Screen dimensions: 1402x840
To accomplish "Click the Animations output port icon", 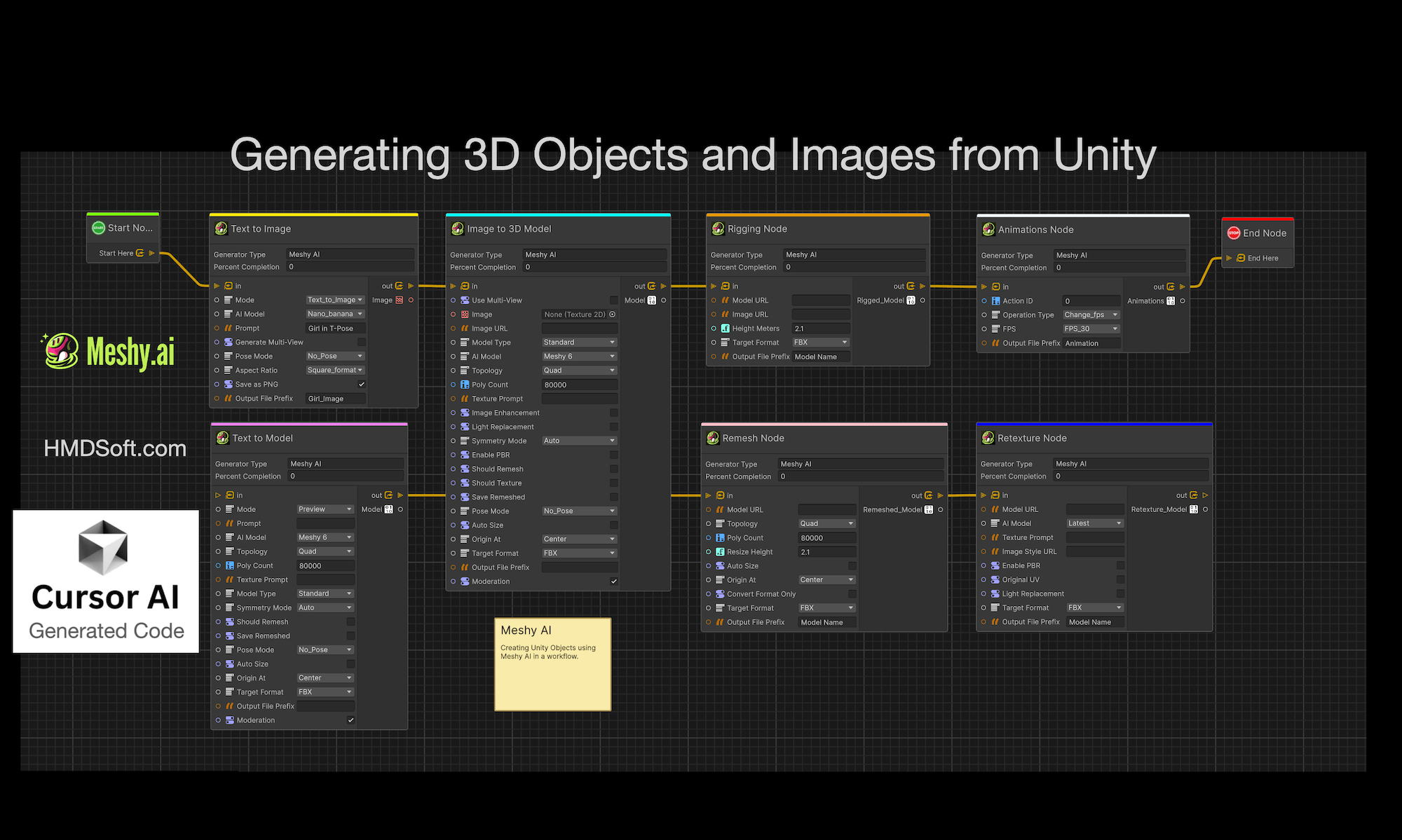I will [1171, 301].
